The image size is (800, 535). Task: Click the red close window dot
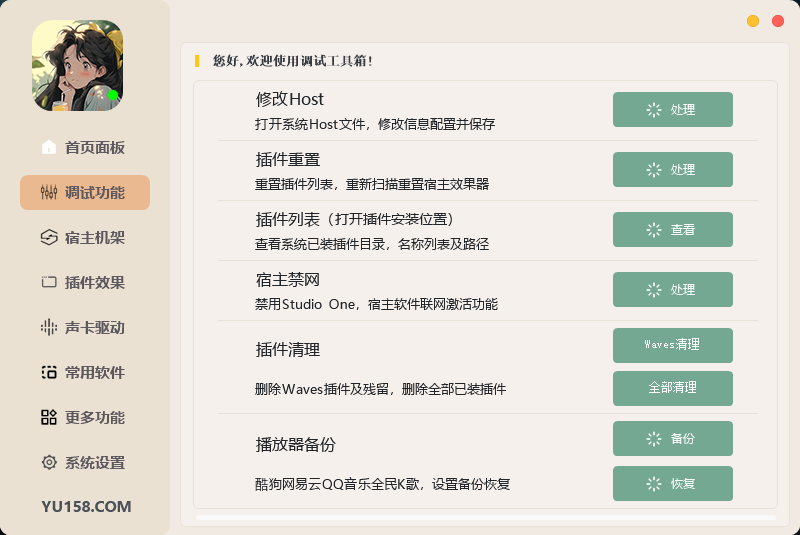(778, 21)
